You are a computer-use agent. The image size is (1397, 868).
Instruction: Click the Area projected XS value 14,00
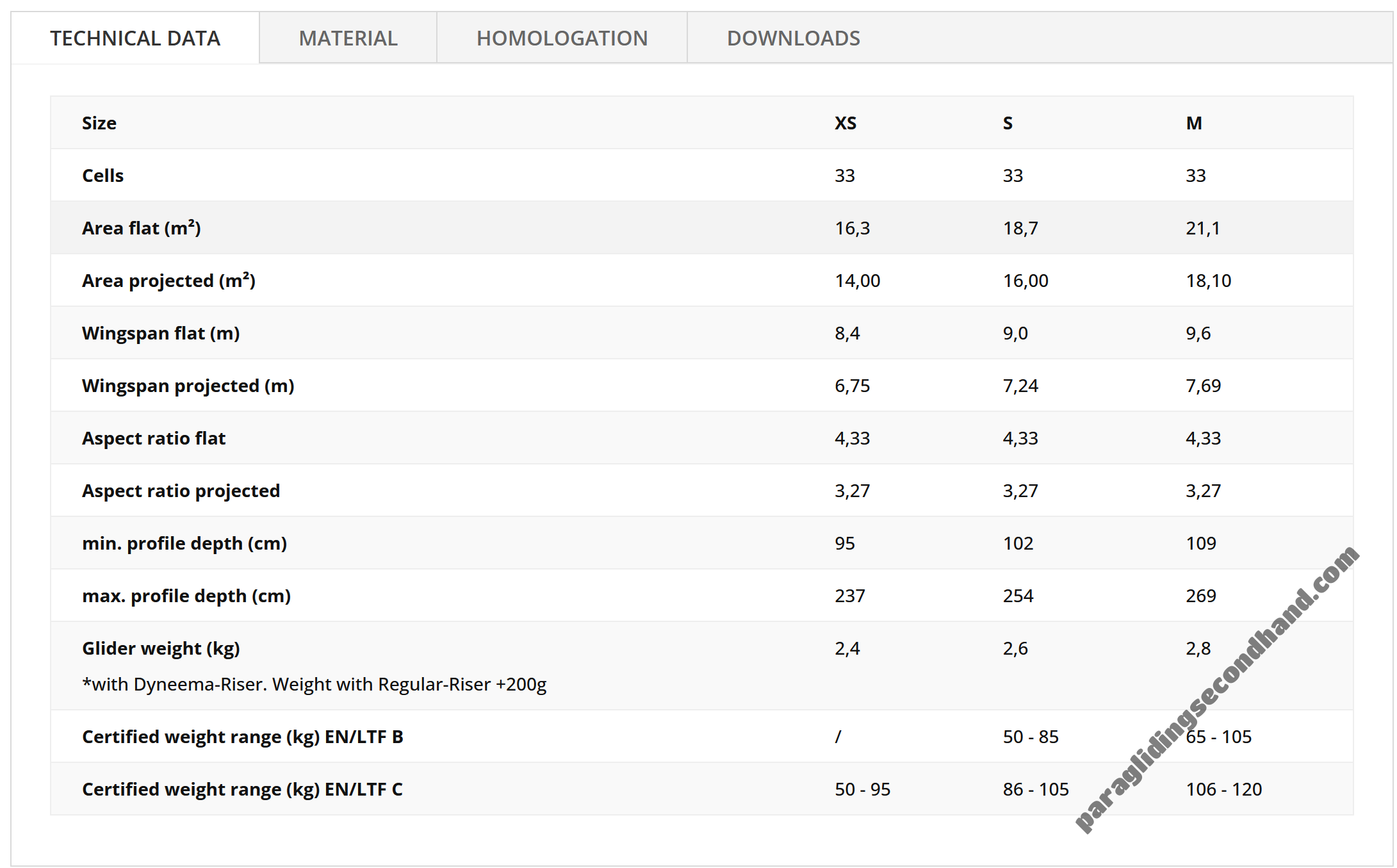(857, 281)
